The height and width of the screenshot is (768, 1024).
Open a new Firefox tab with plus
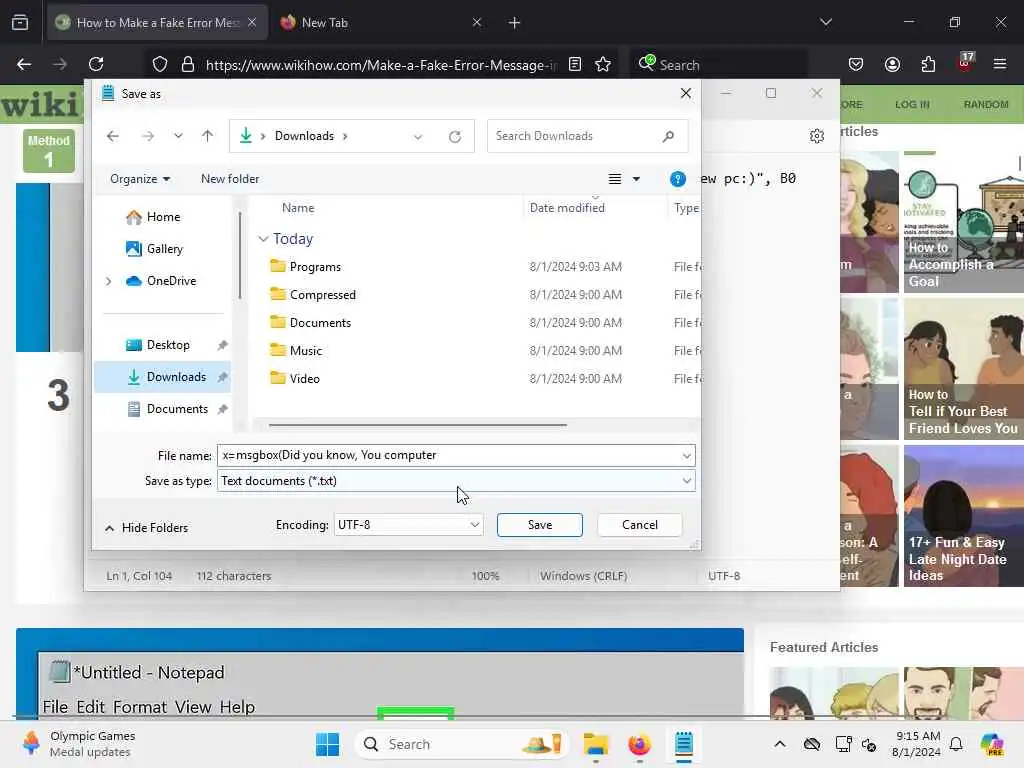515,23
